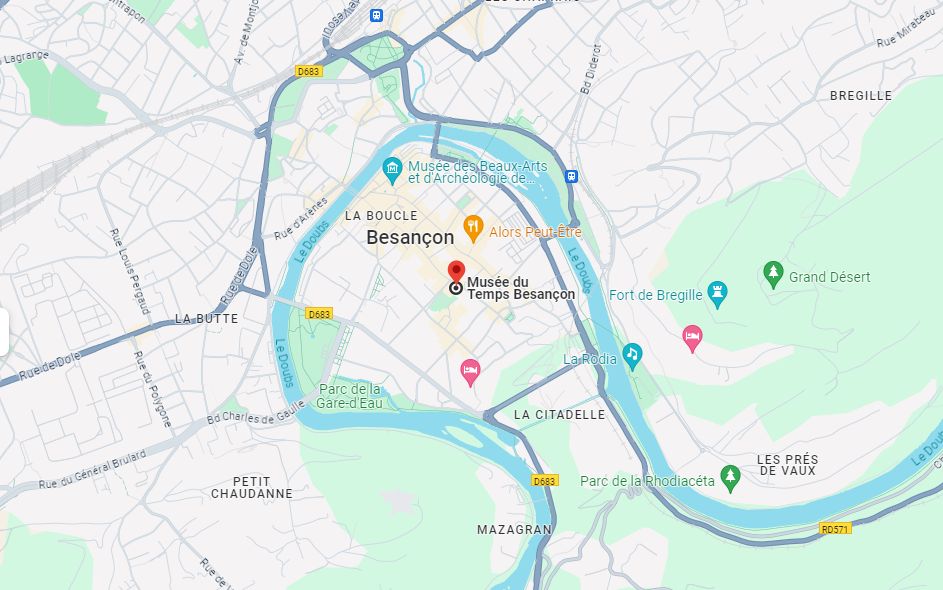Click the Parc de la Rhodiacéta tree icon
The width and height of the screenshot is (943, 590).
coord(730,479)
